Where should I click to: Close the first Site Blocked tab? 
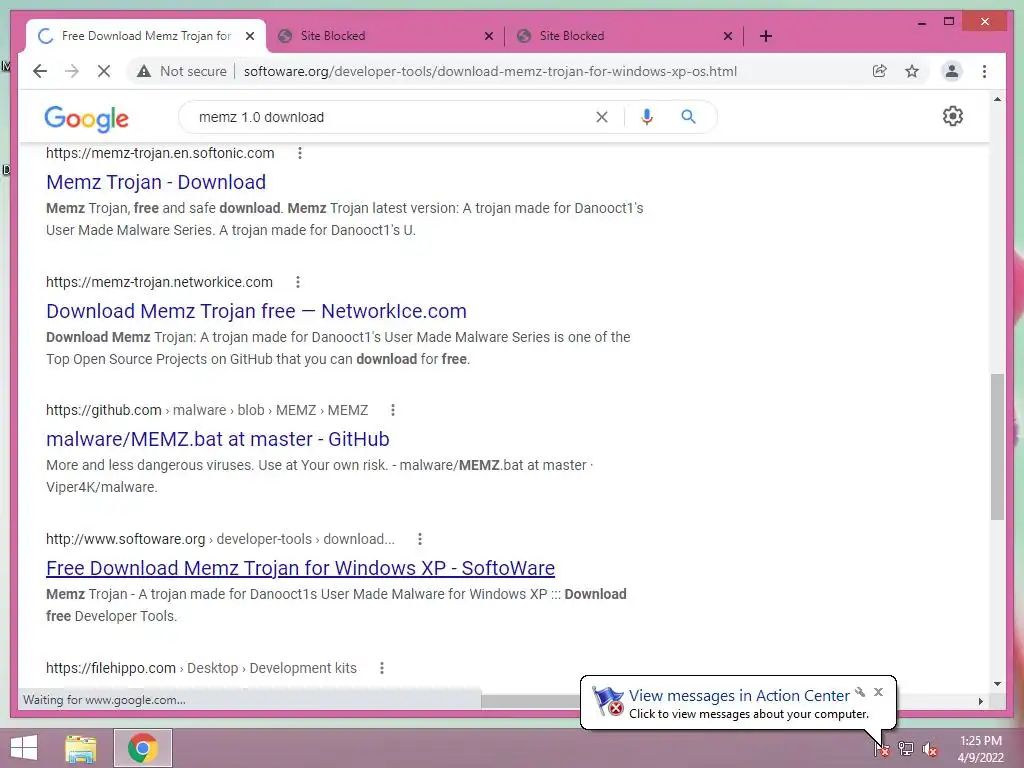(488, 36)
